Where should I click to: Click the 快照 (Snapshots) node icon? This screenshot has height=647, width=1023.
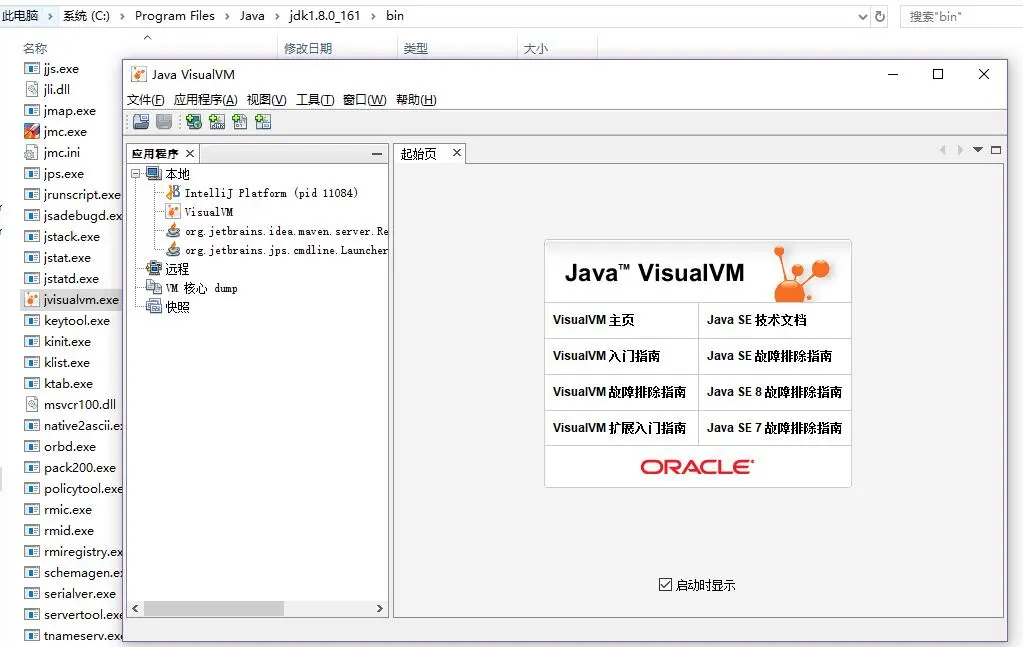154,306
